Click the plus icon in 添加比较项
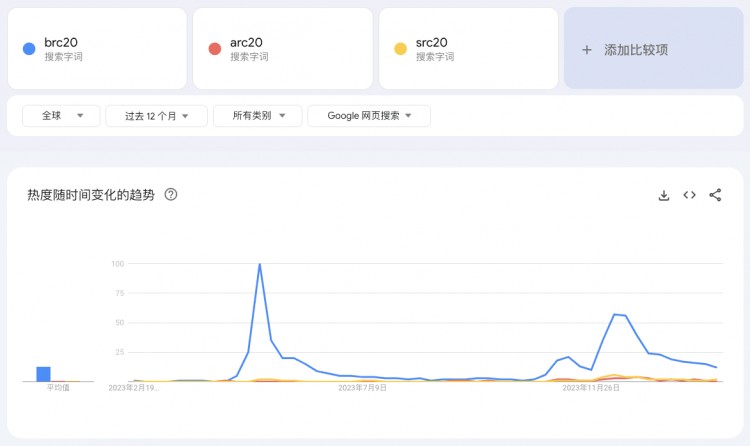The height and width of the screenshot is (446, 750). pos(587,50)
